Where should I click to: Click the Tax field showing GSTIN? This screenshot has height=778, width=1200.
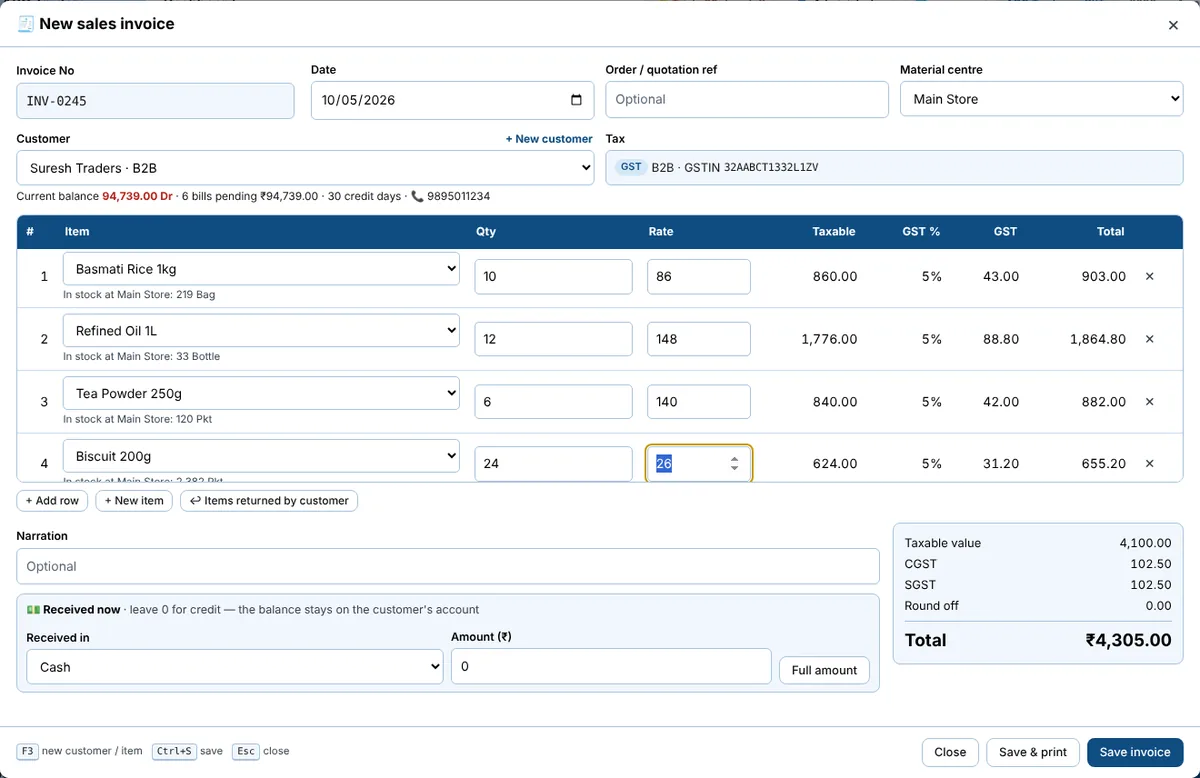894,168
